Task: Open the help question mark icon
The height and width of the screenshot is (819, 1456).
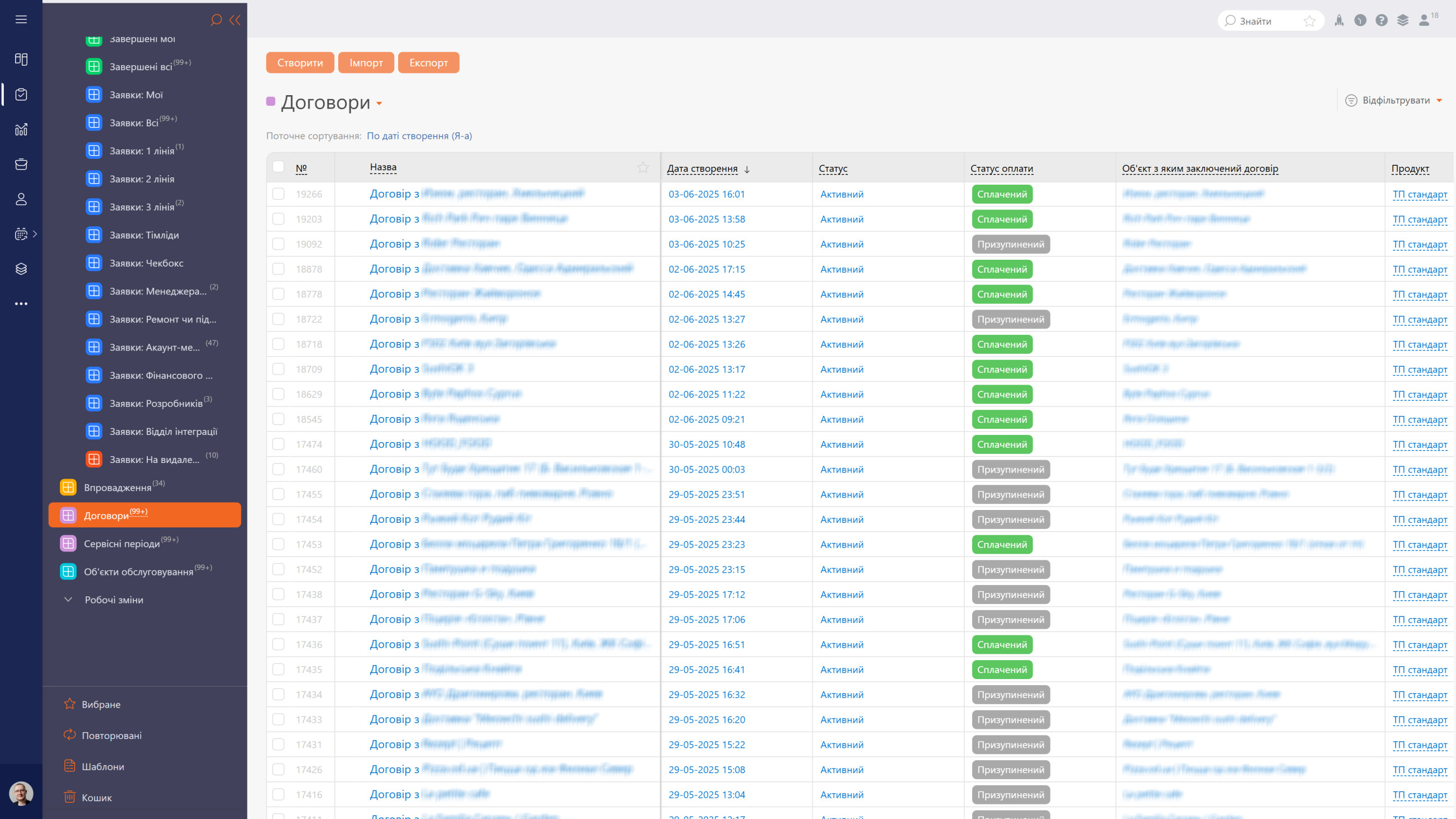Action: pos(1382,21)
